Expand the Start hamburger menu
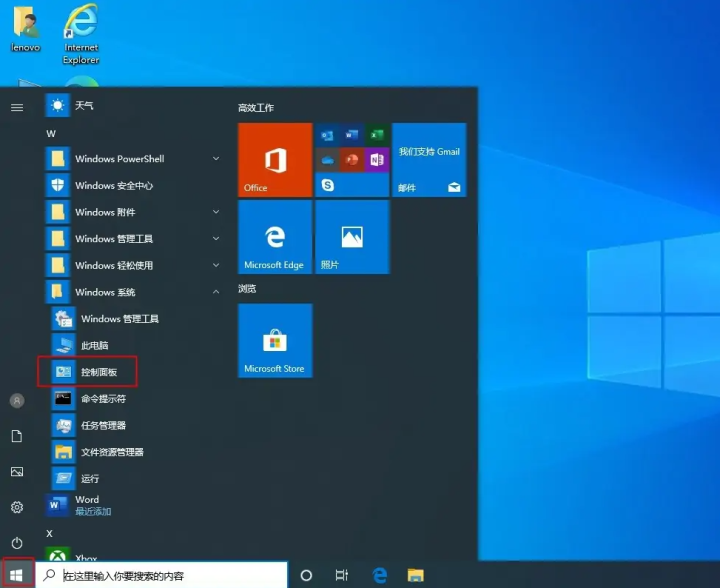Image resolution: width=720 pixels, height=588 pixels. coord(17,107)
